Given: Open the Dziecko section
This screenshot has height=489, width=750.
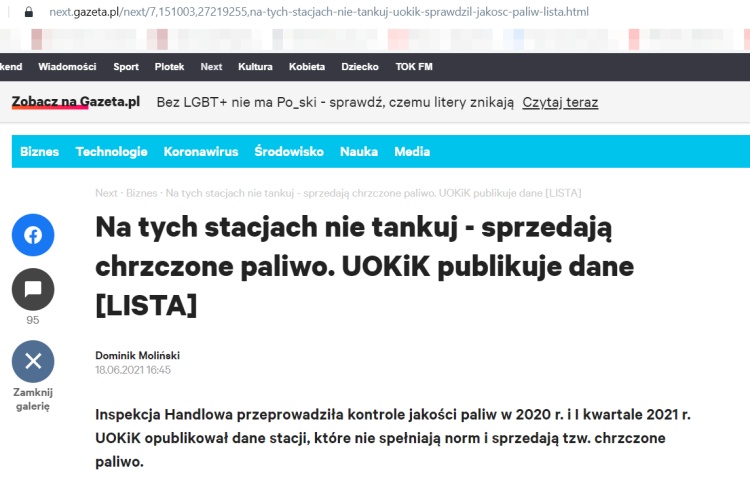Looking at the screenshot, I should 360,67.
